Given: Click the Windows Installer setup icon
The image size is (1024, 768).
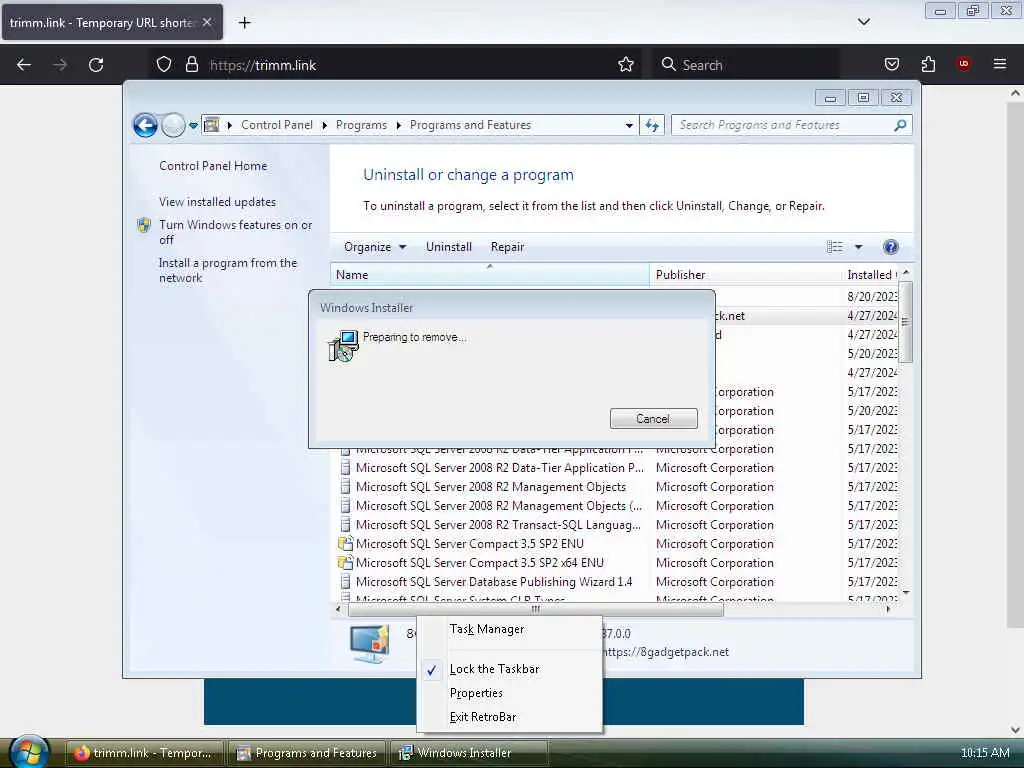Looking at the screenshot, I should [x=344, y=346].
